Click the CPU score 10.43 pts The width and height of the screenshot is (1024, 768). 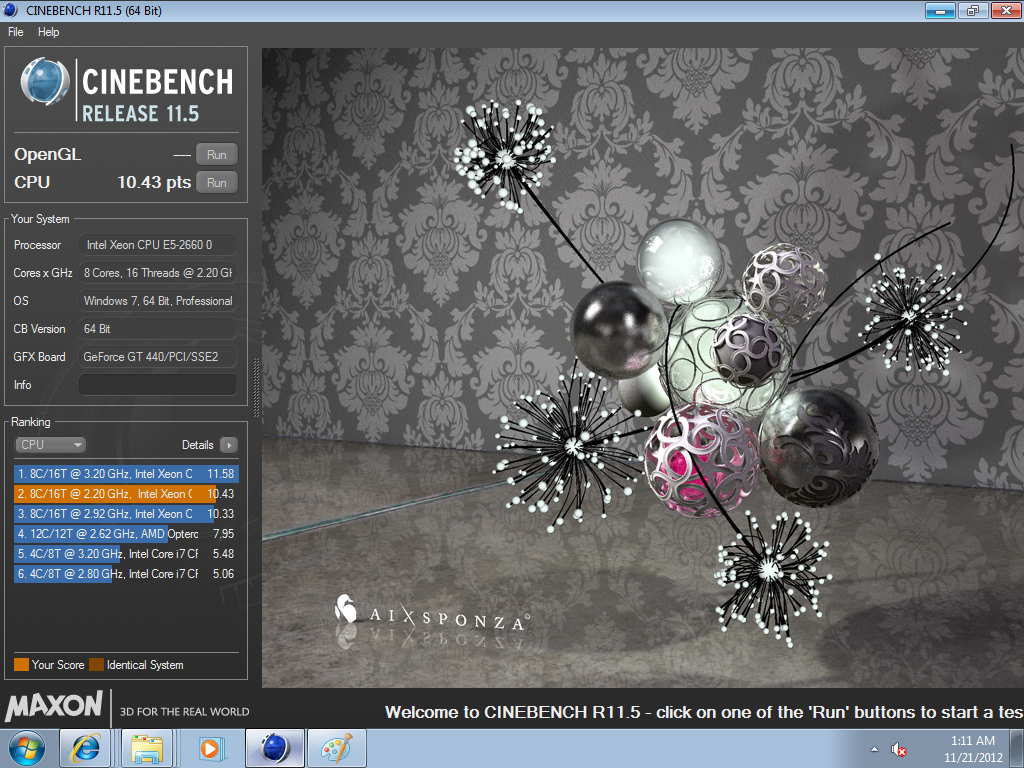click(x=154, y=182)
